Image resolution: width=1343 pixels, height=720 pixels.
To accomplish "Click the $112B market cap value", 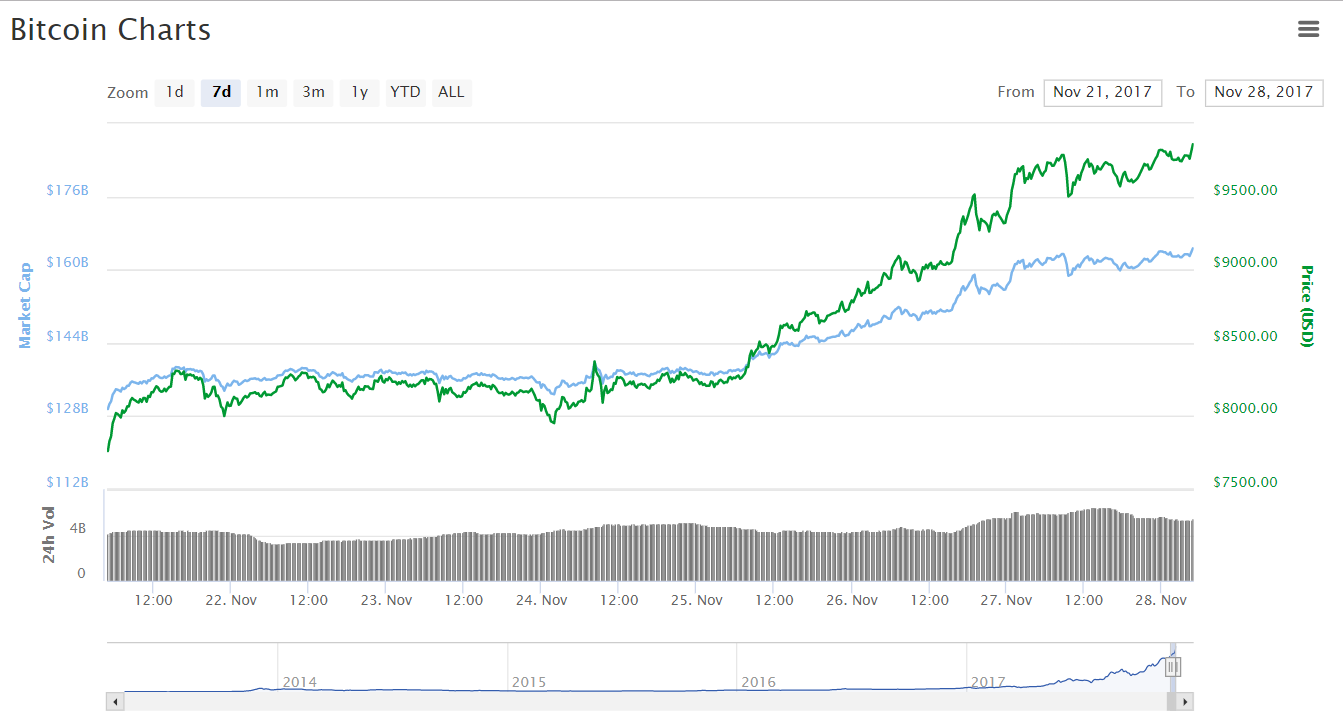I will 67,482.
